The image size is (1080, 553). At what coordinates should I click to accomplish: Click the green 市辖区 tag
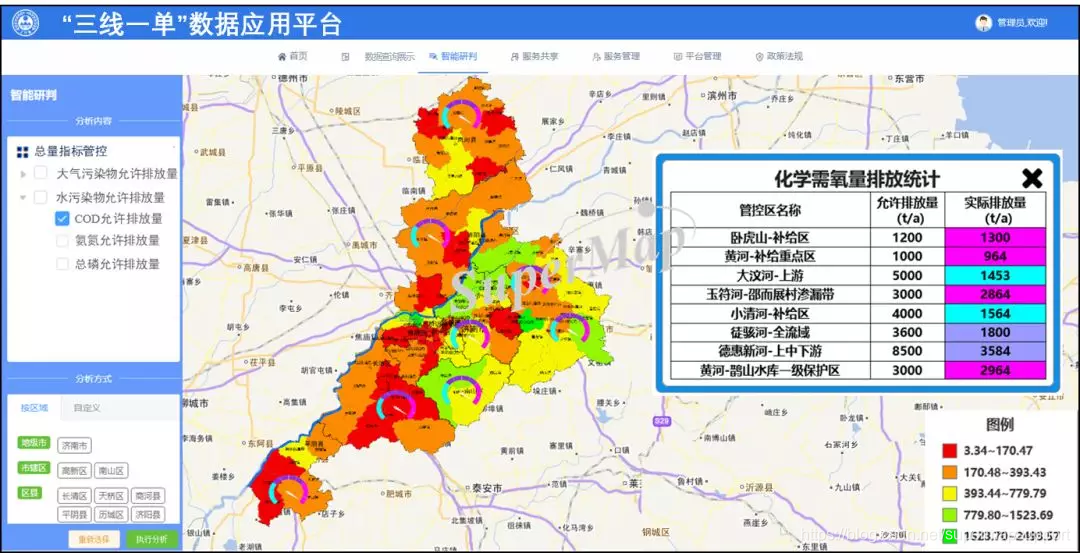pos(34,468)
